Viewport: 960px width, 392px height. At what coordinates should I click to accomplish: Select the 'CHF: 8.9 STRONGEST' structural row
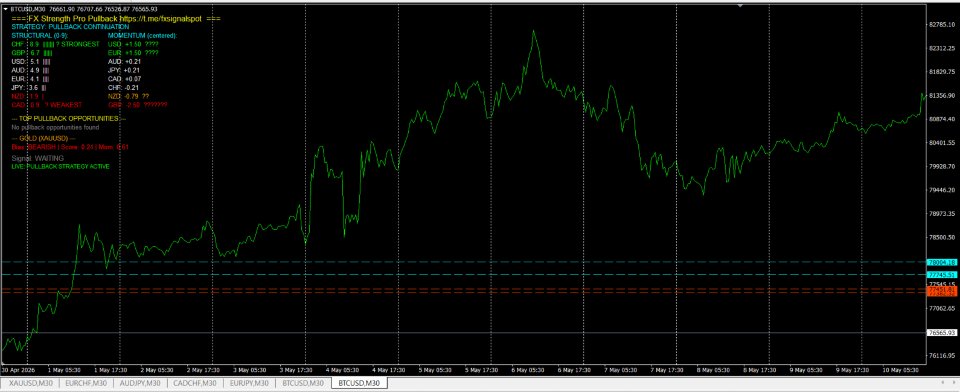click(x=55, y=44)
